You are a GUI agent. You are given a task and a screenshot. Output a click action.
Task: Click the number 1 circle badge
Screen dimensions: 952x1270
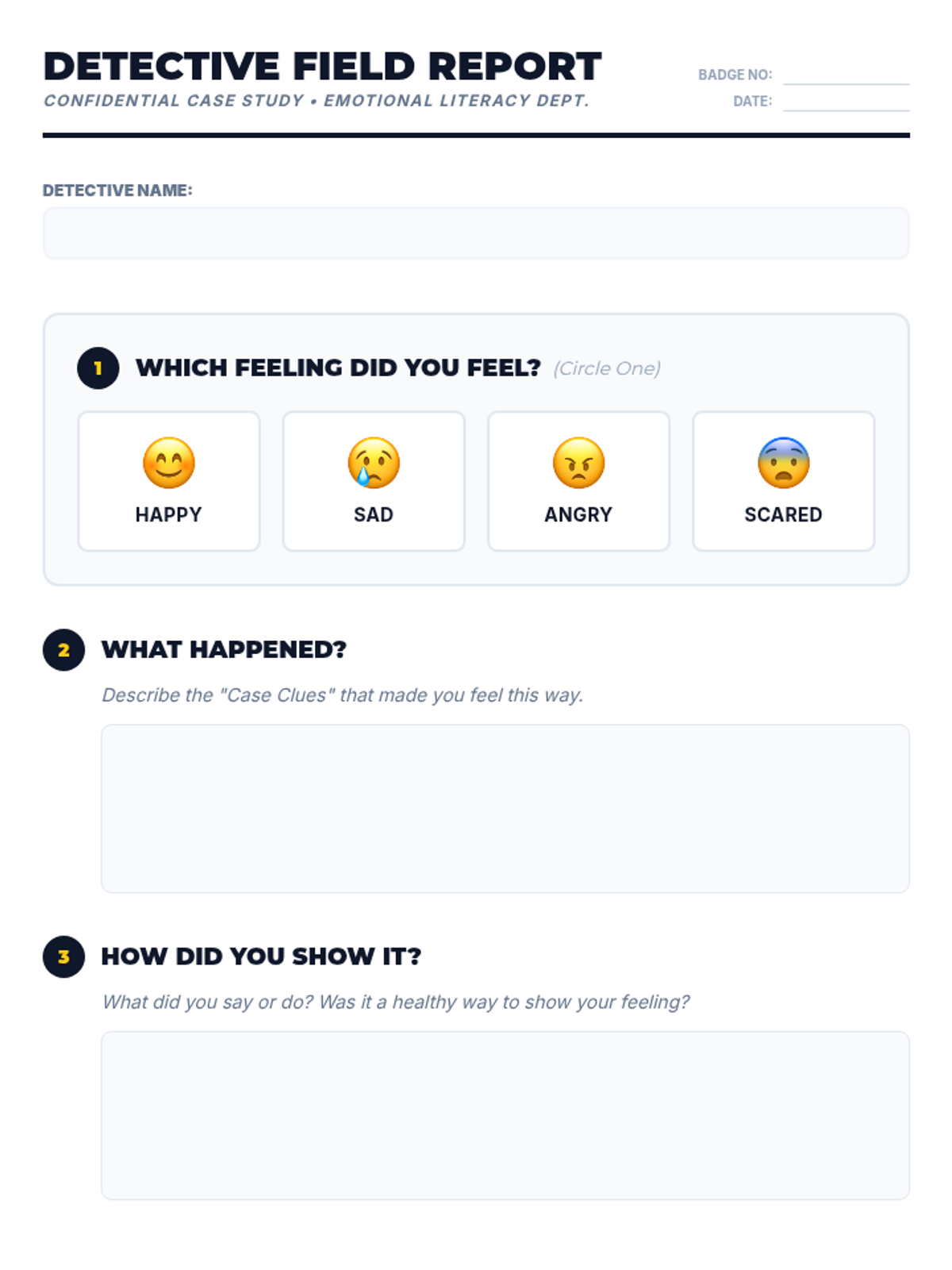(x=98, y=368)
